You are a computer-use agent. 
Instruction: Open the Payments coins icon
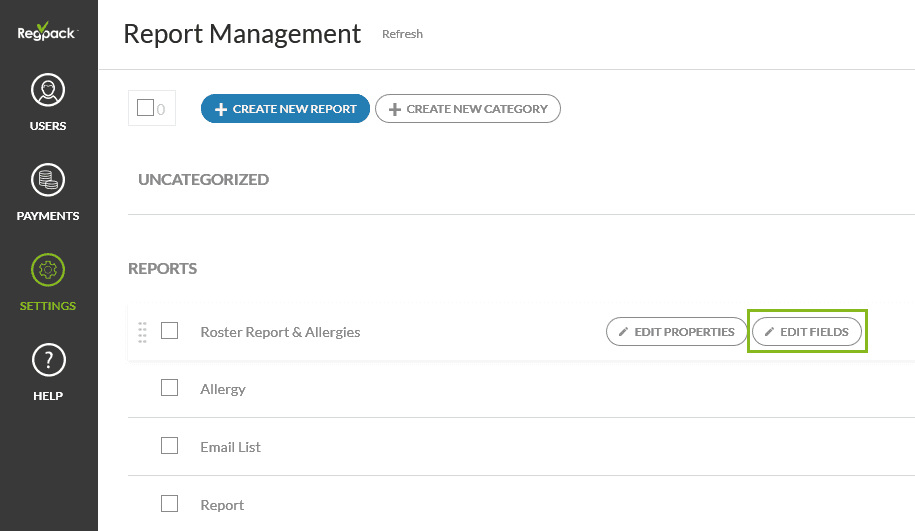(x=48, y=181)
